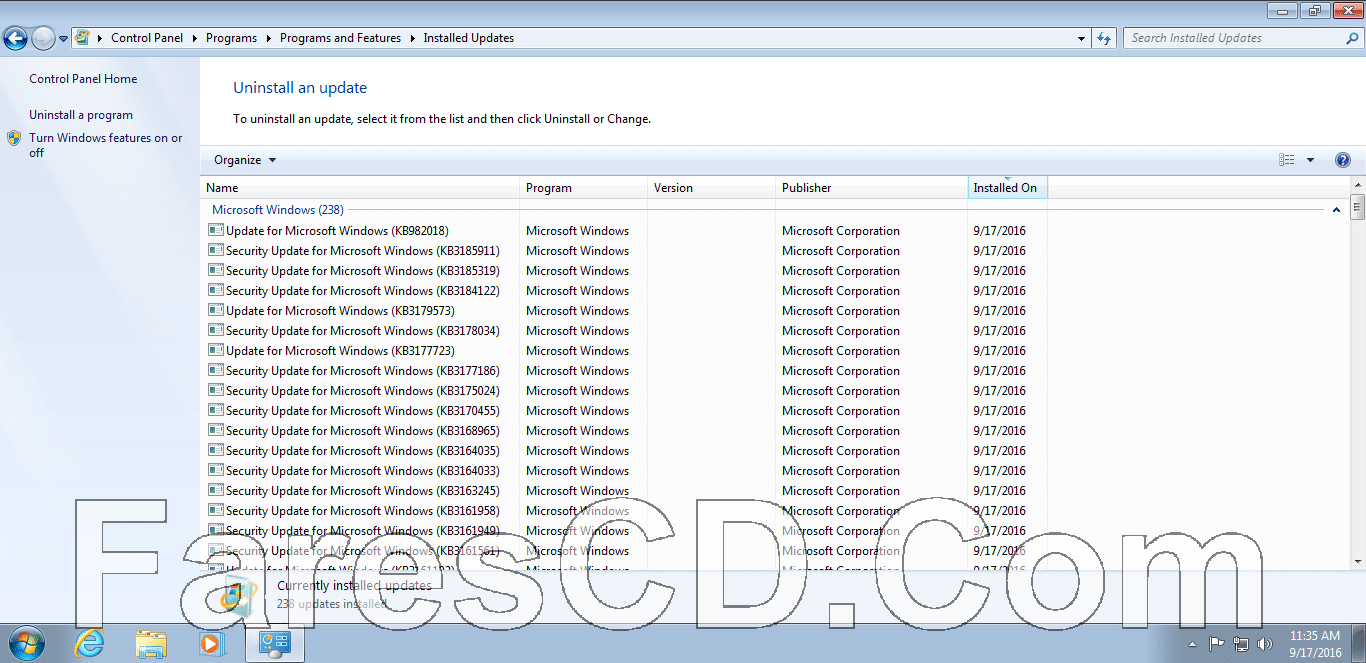The image size is (1366, 663).
Task: Open Uninstall a program link
Action: [x=81, y=115]
